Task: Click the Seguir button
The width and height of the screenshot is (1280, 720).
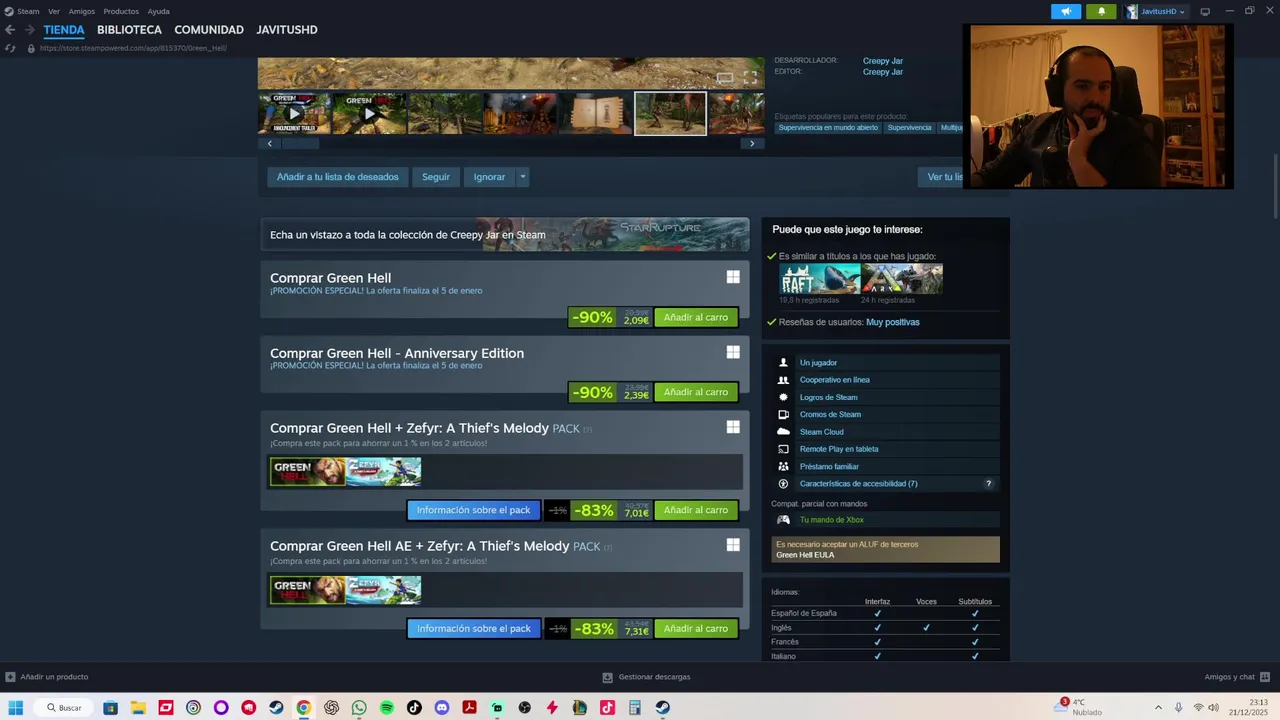Action: tap(436, 177)
